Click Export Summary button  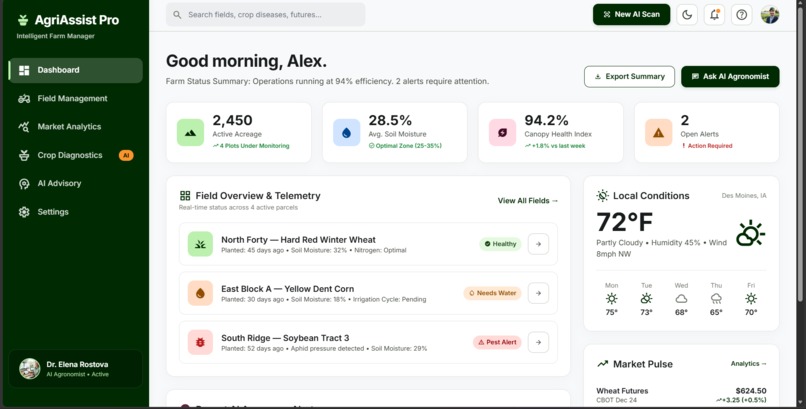629,77
